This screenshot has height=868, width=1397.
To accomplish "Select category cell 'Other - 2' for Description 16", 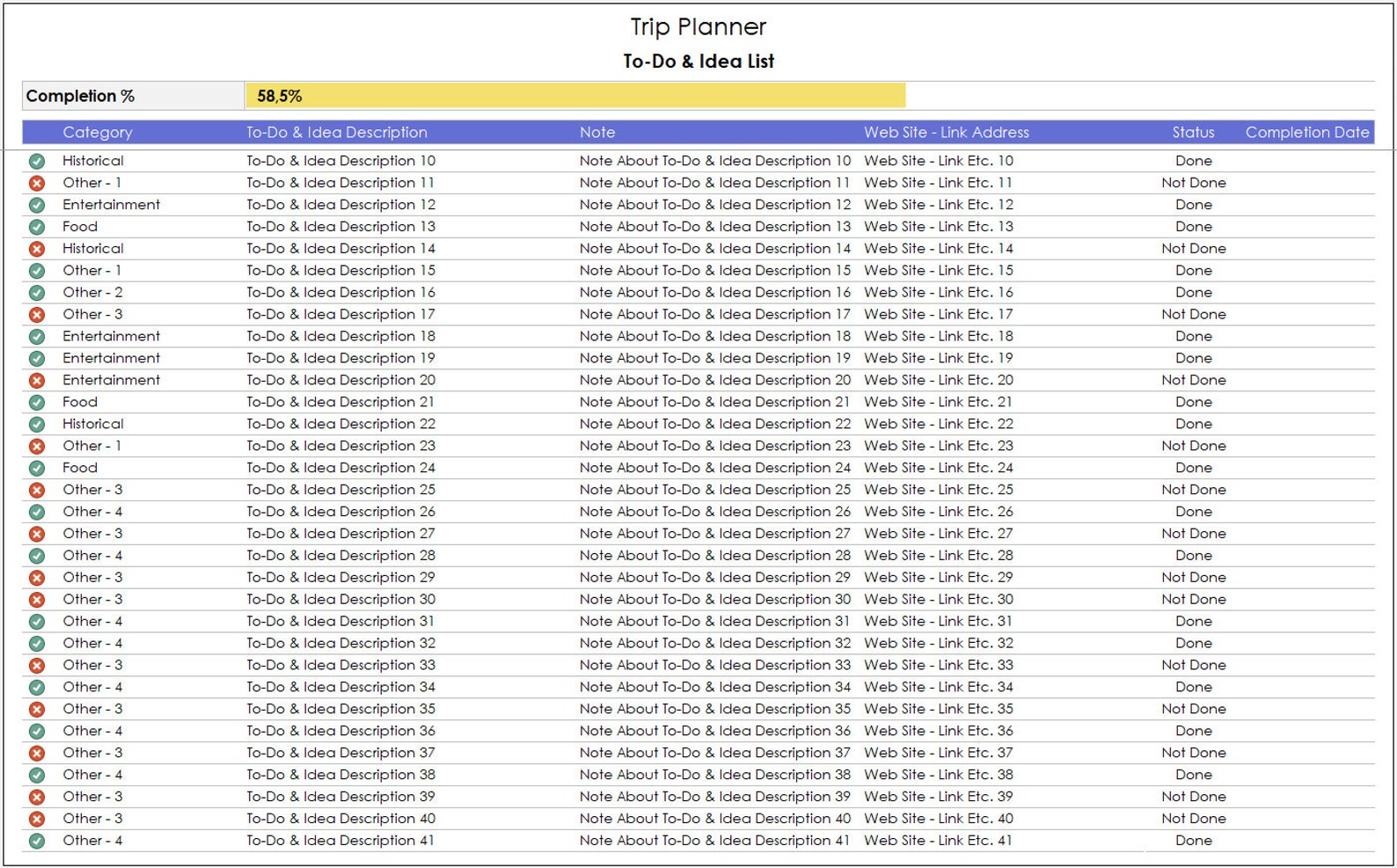I will coord(92,292).
